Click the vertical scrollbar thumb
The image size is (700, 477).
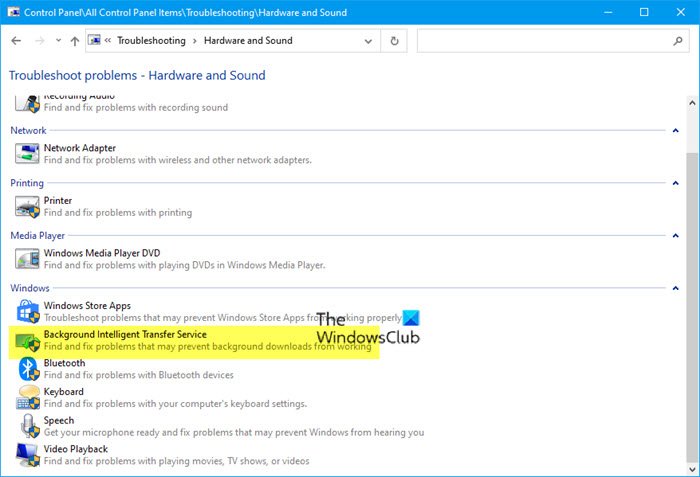pos(692,307)
